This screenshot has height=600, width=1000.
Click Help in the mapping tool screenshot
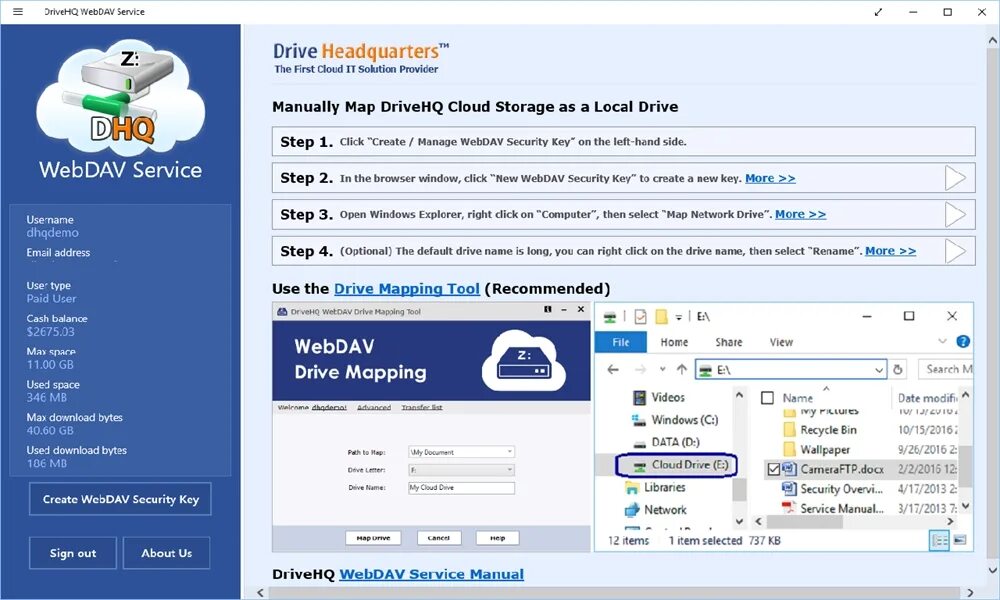[497, 538]
